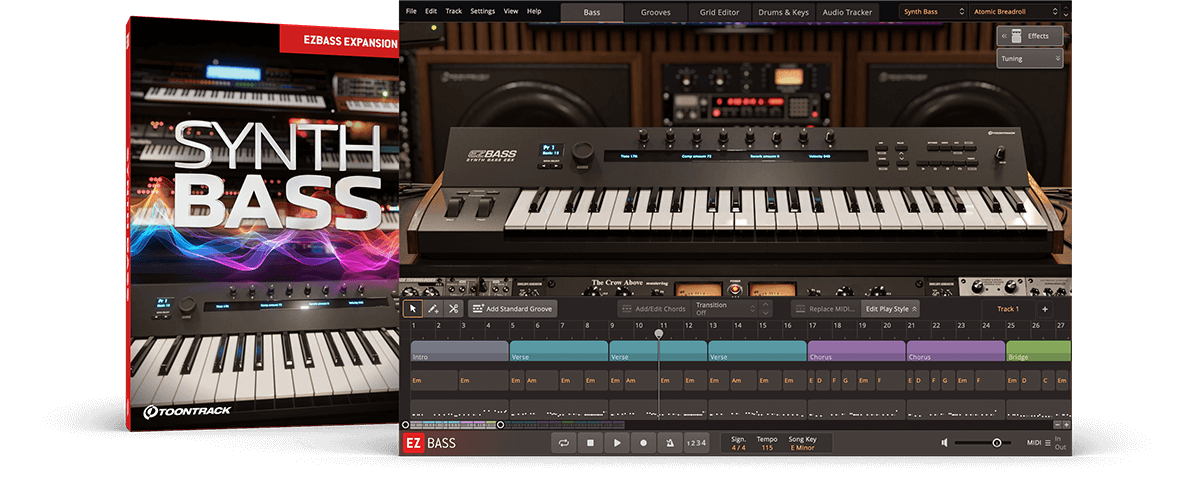Viewport: 1200px width, 488px height.
Task: Click Add/Edit Chords button
Action: click(654, 309)
